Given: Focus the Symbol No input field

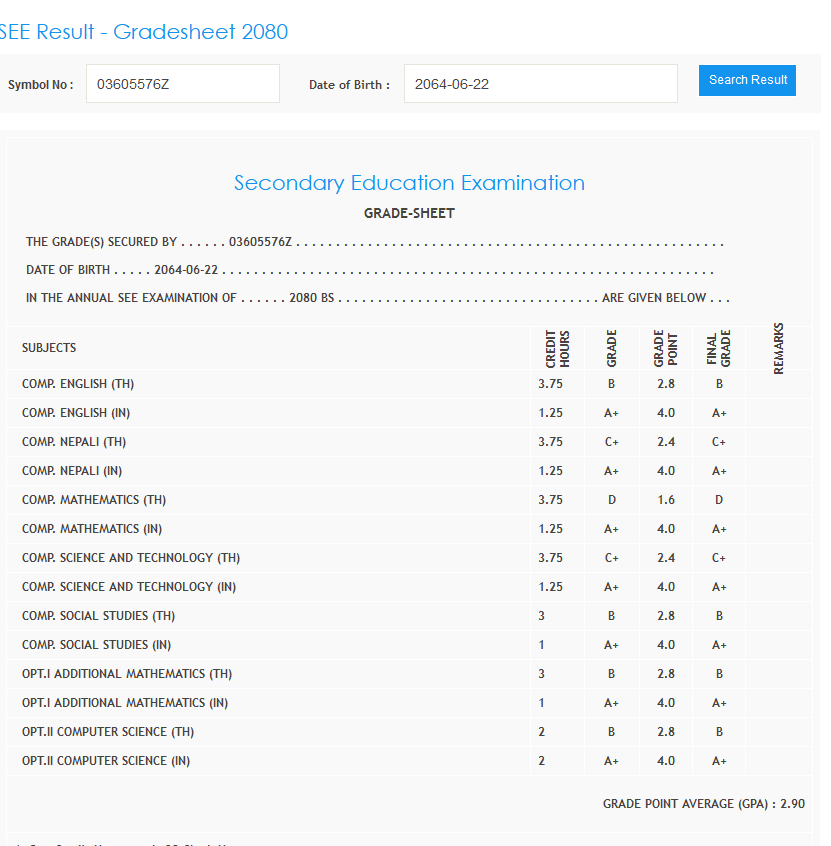Looking at the screenshot, I should (182, 84).
